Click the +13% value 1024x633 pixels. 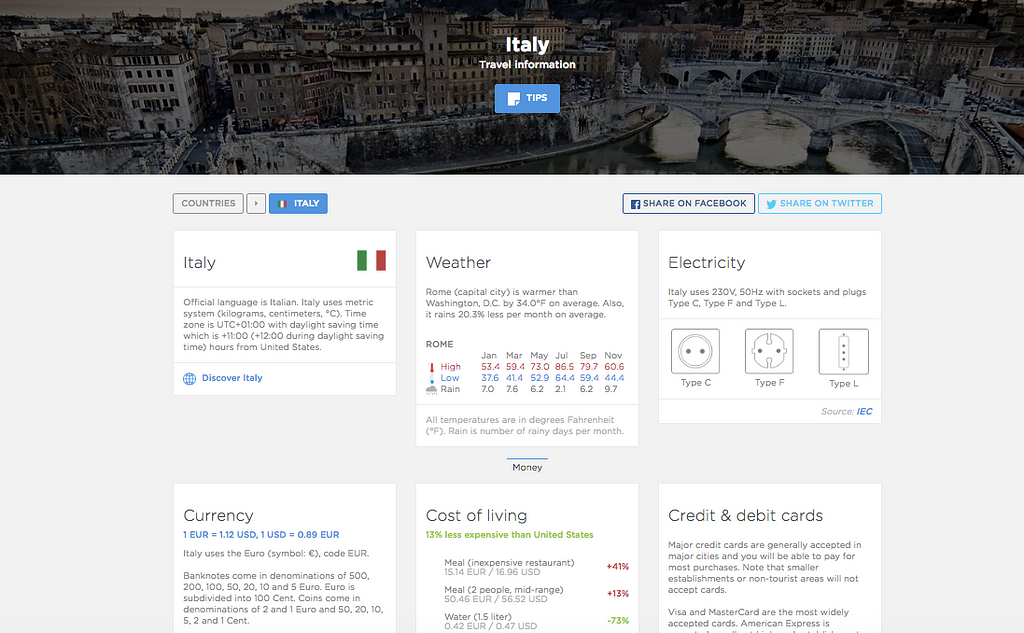[618, 594]
